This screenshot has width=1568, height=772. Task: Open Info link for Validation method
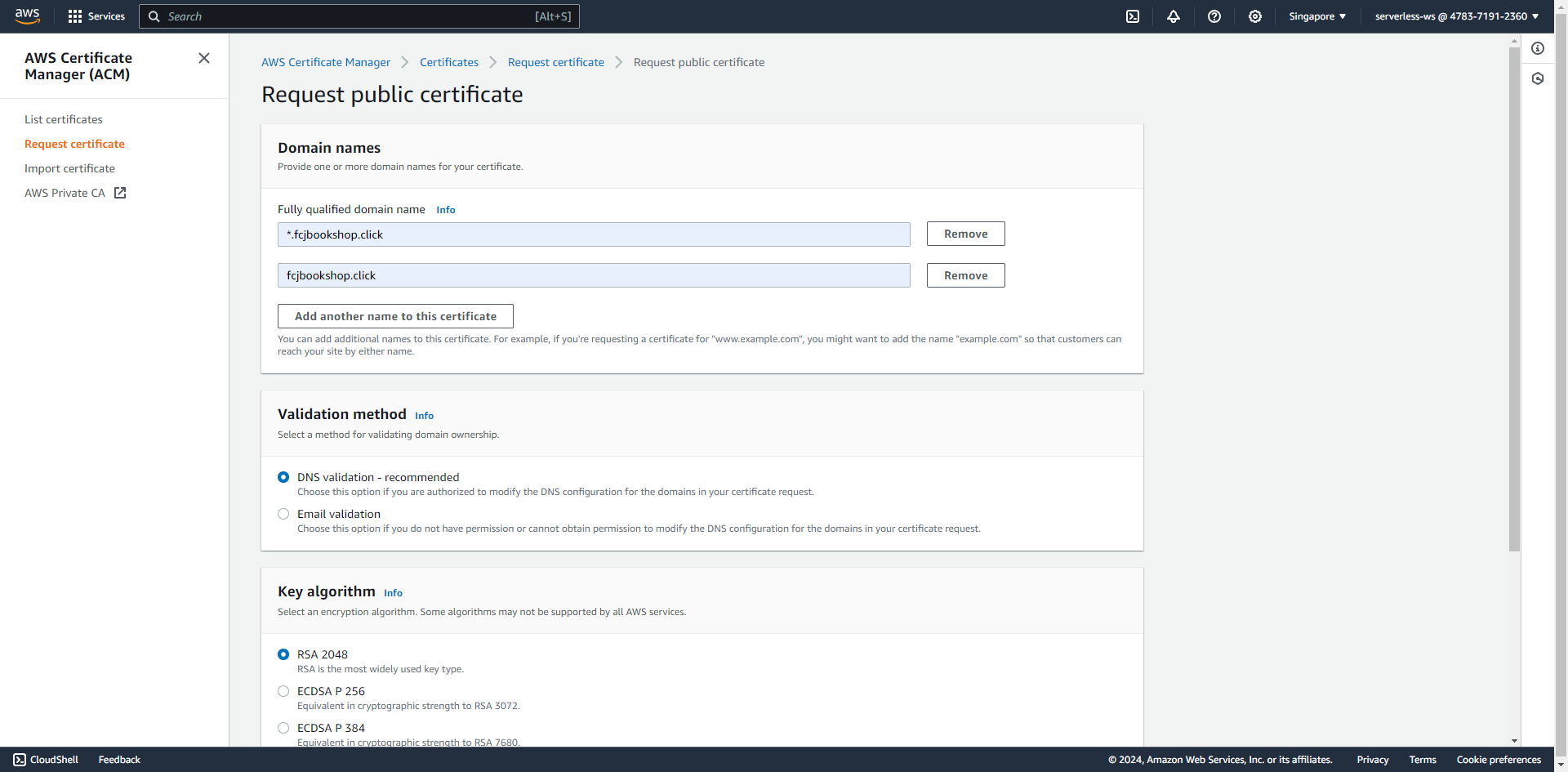(424, 416)
